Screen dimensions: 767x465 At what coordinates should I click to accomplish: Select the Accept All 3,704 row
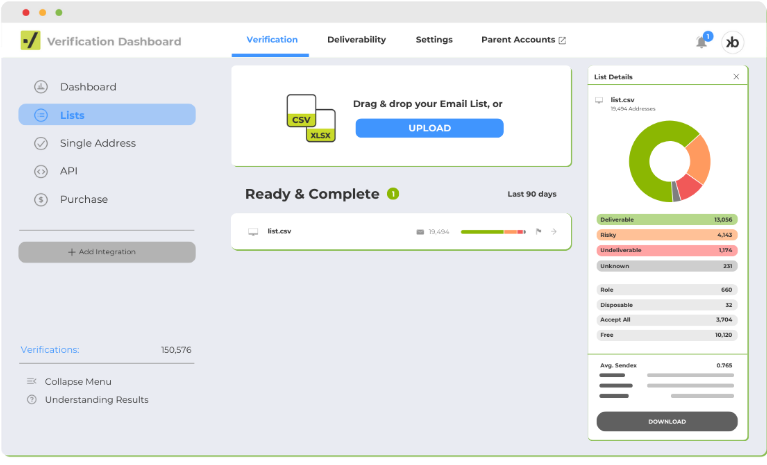click(x=667, y=320)
